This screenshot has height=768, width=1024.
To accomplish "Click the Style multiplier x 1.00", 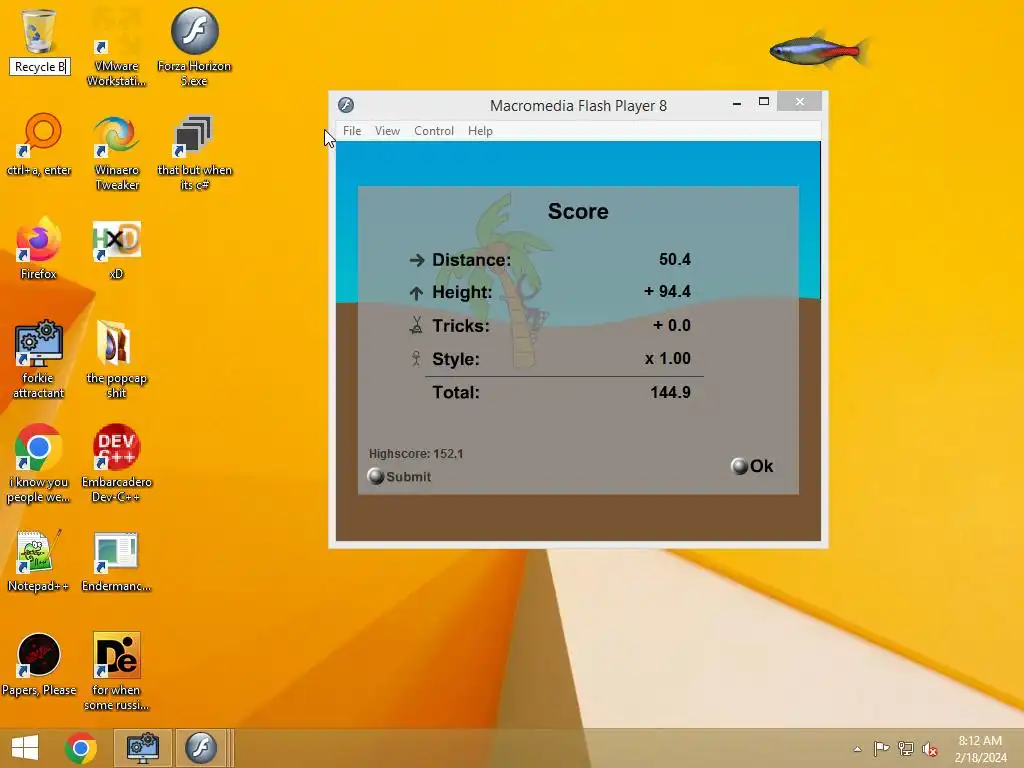I will [667, 358].
